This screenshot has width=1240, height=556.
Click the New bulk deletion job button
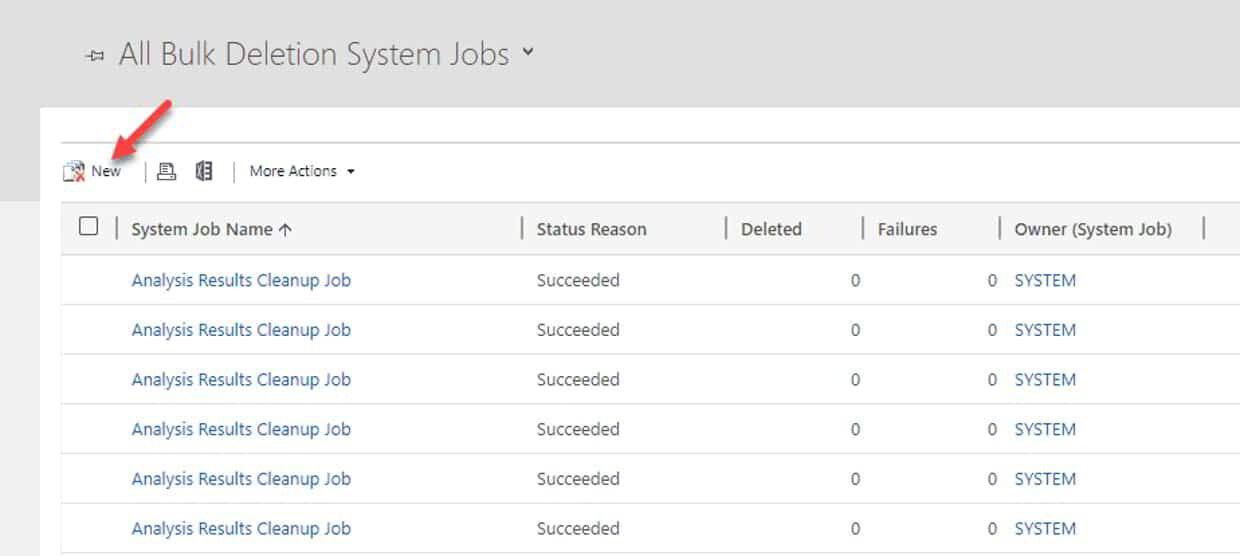point(92,171)
